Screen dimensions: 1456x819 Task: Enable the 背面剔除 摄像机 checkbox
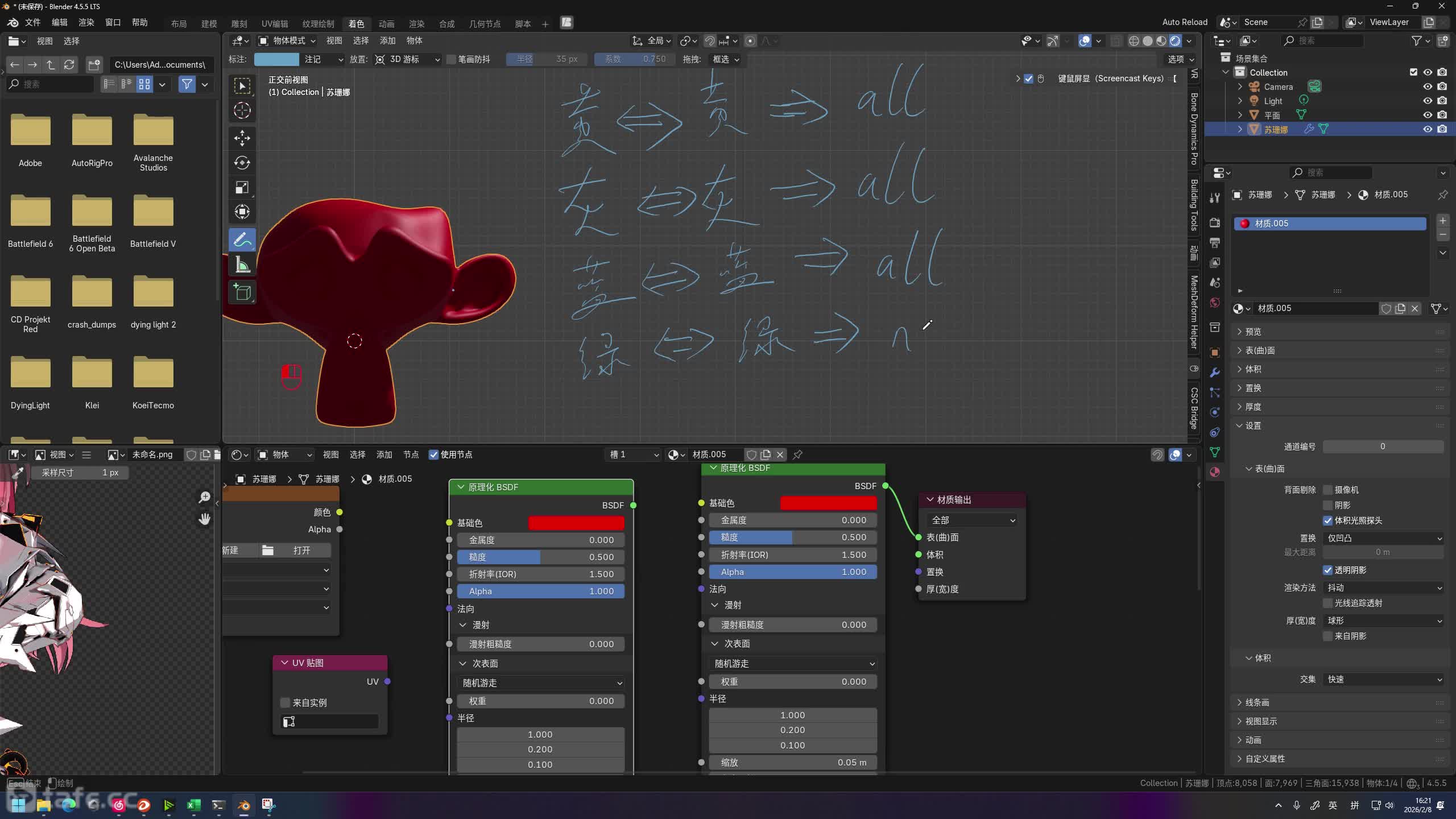click(x=1327, y=490)
